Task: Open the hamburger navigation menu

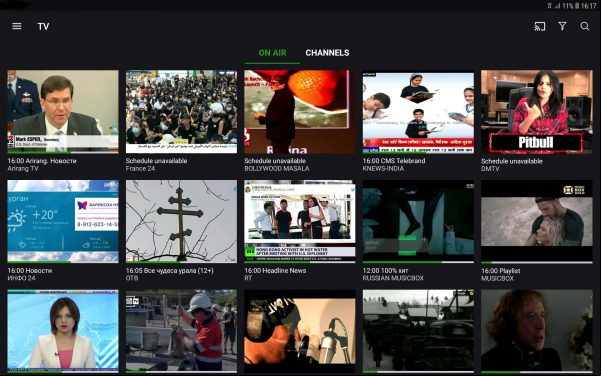Action: 17,26
